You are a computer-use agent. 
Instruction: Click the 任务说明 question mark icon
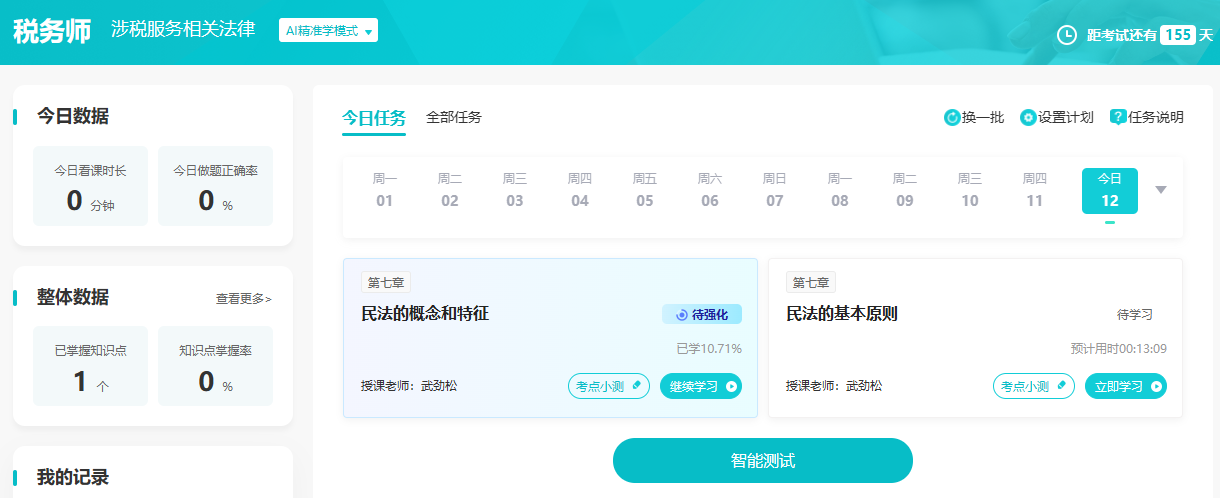[1118, 118]
